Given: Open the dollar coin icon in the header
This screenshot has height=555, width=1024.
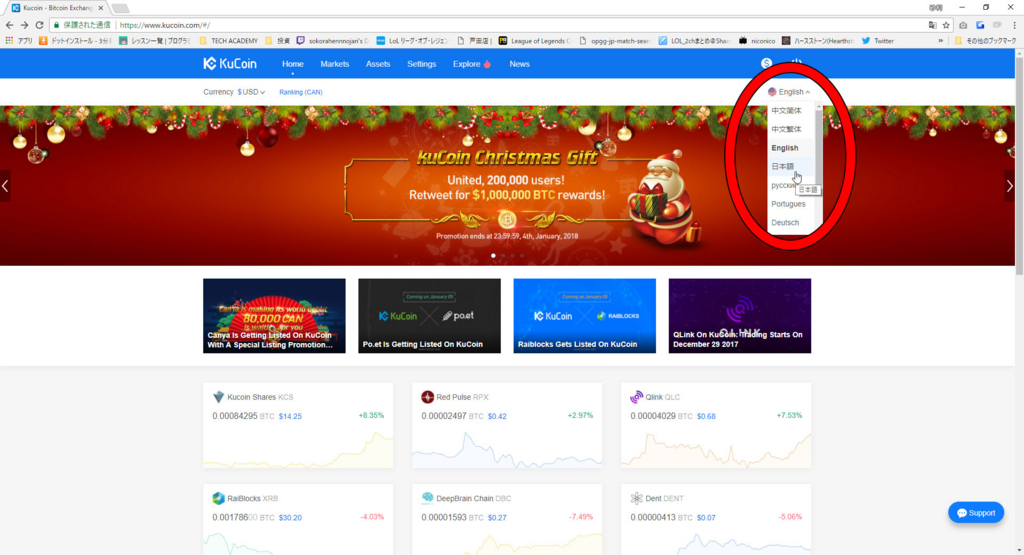Looking at the screenshot, I should pos(766,63).
